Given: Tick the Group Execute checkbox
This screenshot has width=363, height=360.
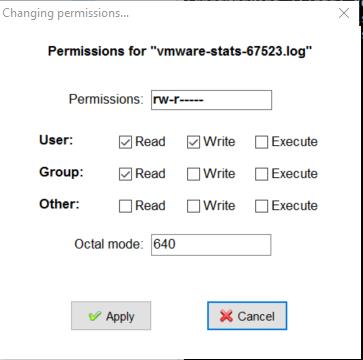Looking at the screenshot, I should pos(261,174).
